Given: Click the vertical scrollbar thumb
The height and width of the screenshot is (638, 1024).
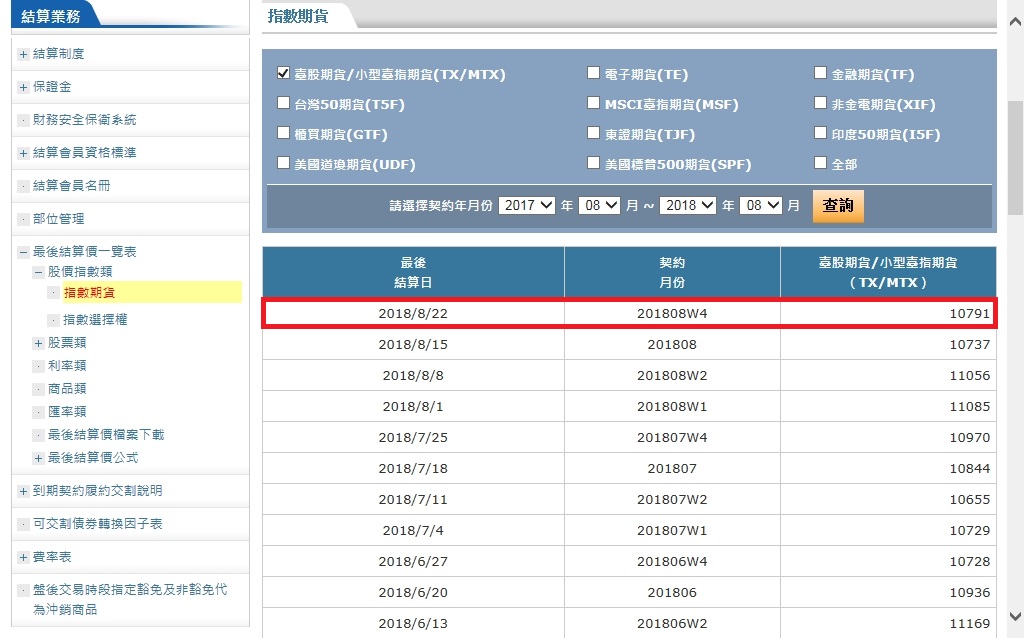Looking at the screenshot, I should [x=1015, y=158].
